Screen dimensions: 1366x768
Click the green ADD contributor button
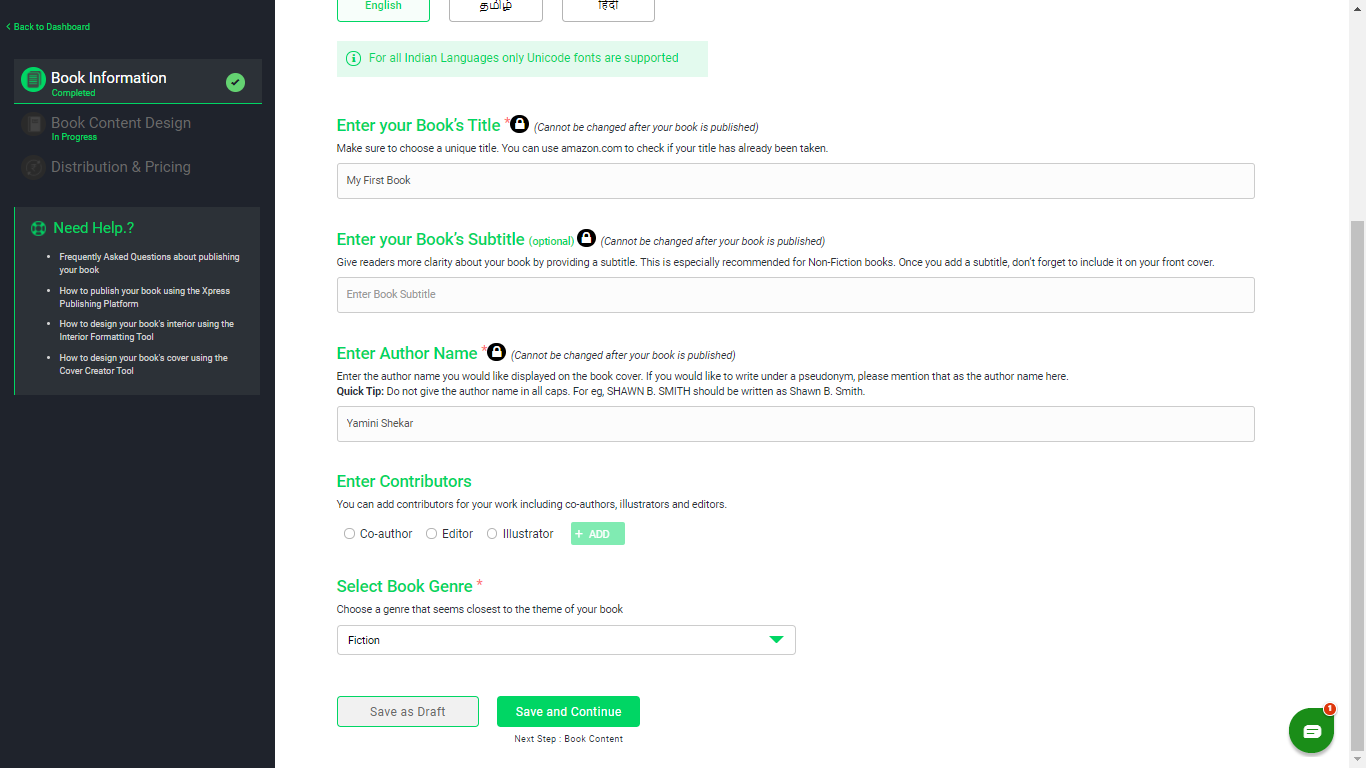(597, 533)
